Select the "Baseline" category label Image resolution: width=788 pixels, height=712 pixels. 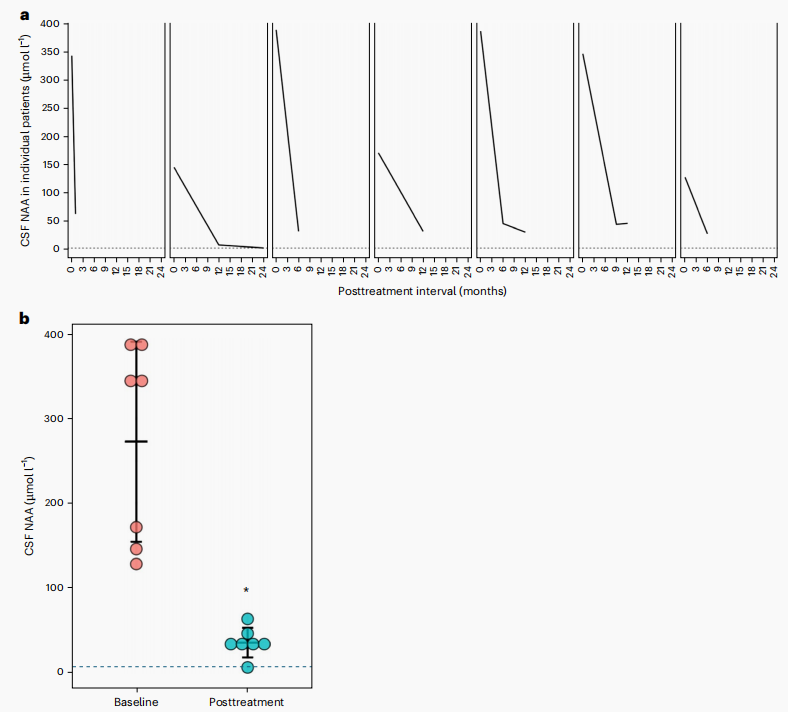136,702
